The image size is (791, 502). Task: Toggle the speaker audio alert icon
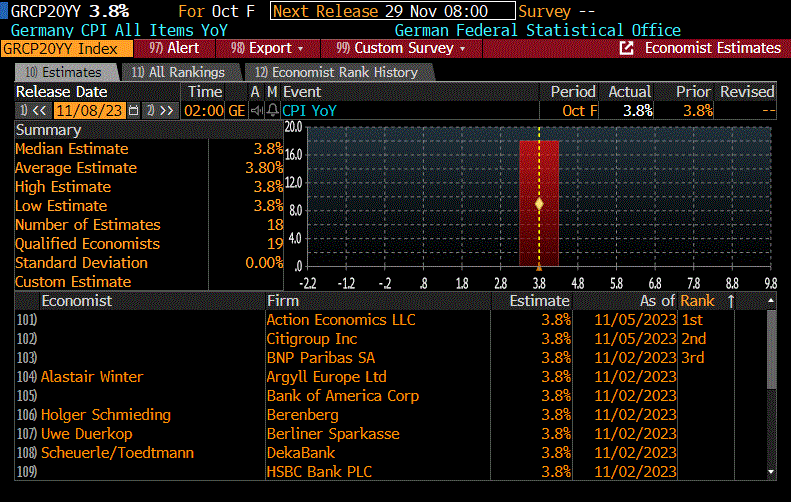click(257, 110)
